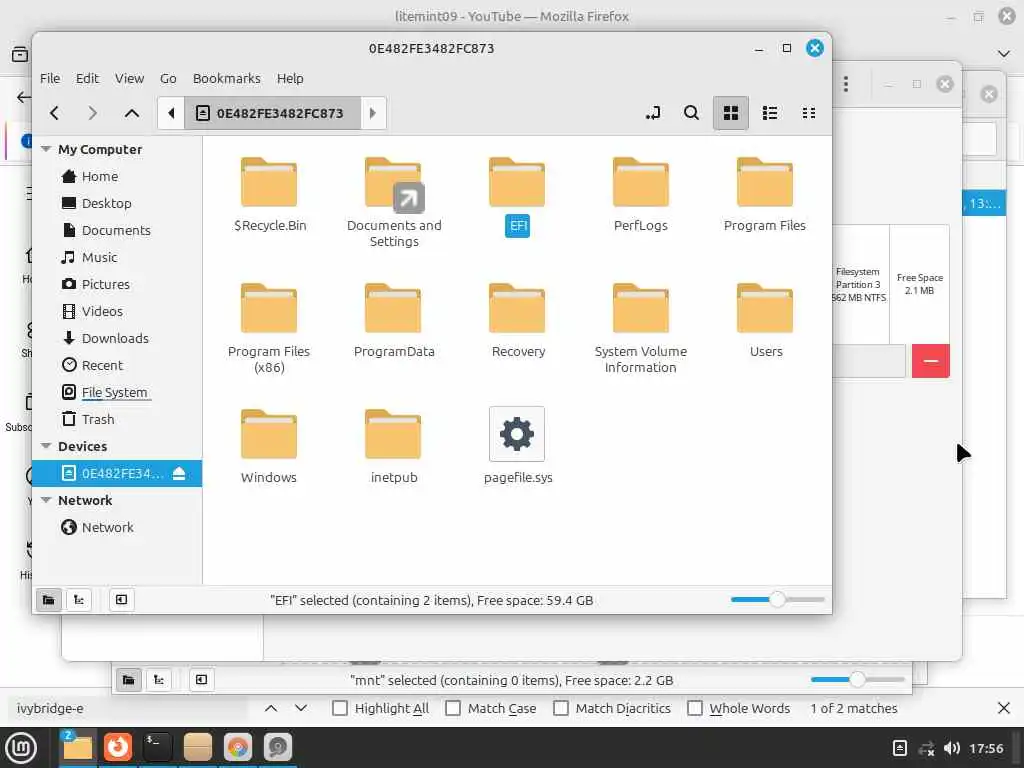Show places sidebar button in status bar
Viewport: 1024px width, 768px height.
[48, 600]
